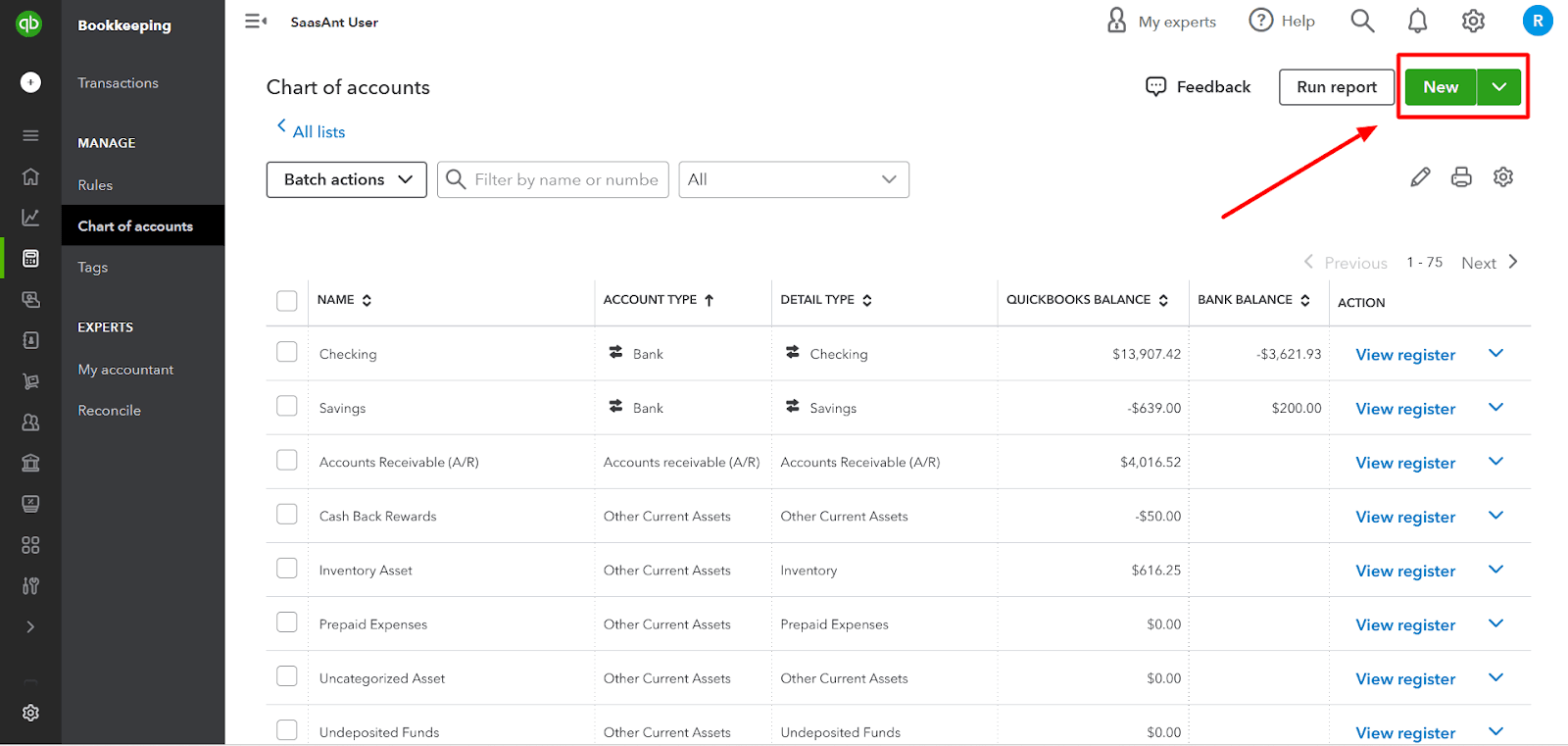Image resolution: width=1568 pixels, height=746 pixels.
Task: Check the Prepaid Expenses row checkbox
Action: click(x=287, y=622)
